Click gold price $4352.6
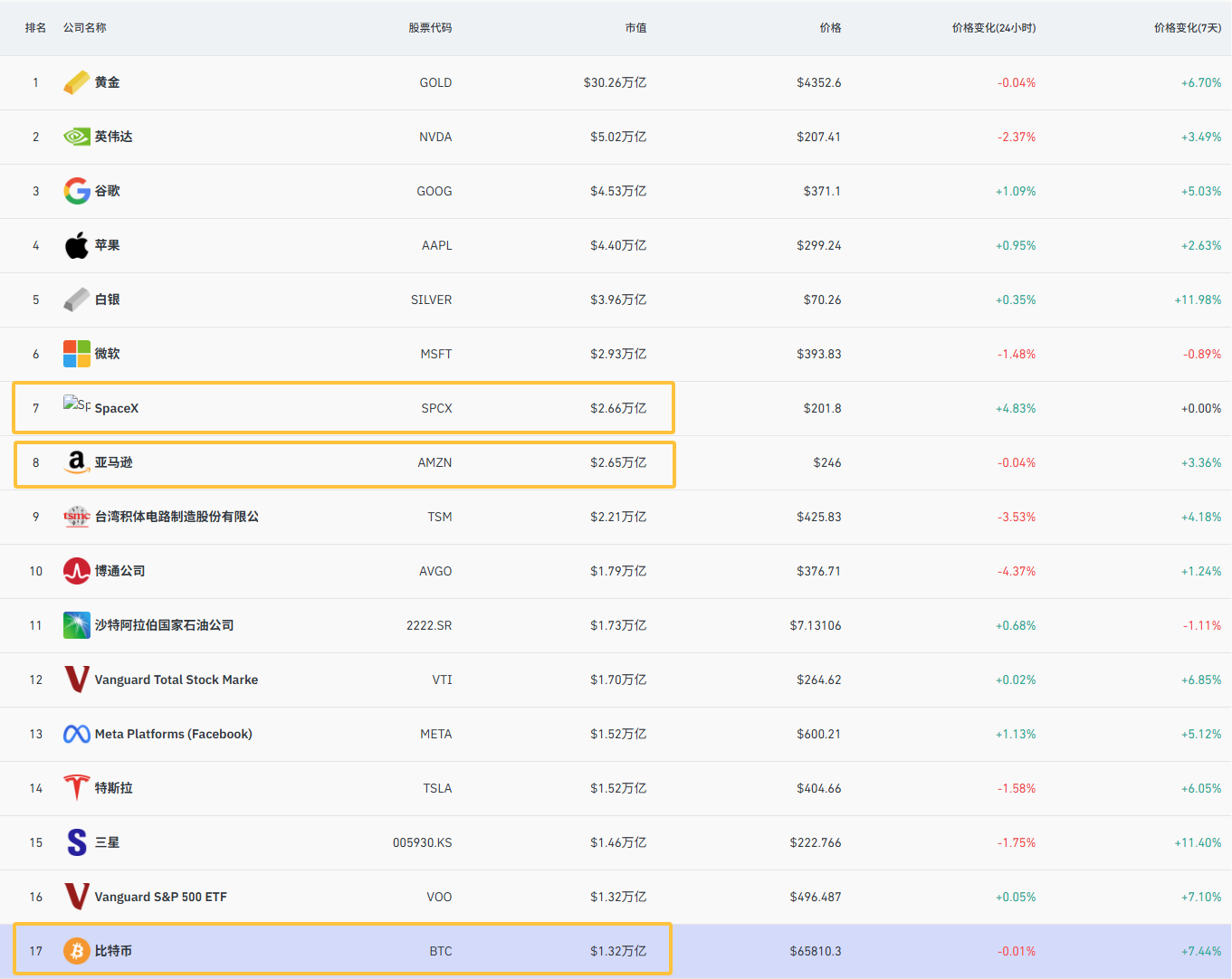The image size is (1232, 979). pyautogui.click(x=819, y=82)
